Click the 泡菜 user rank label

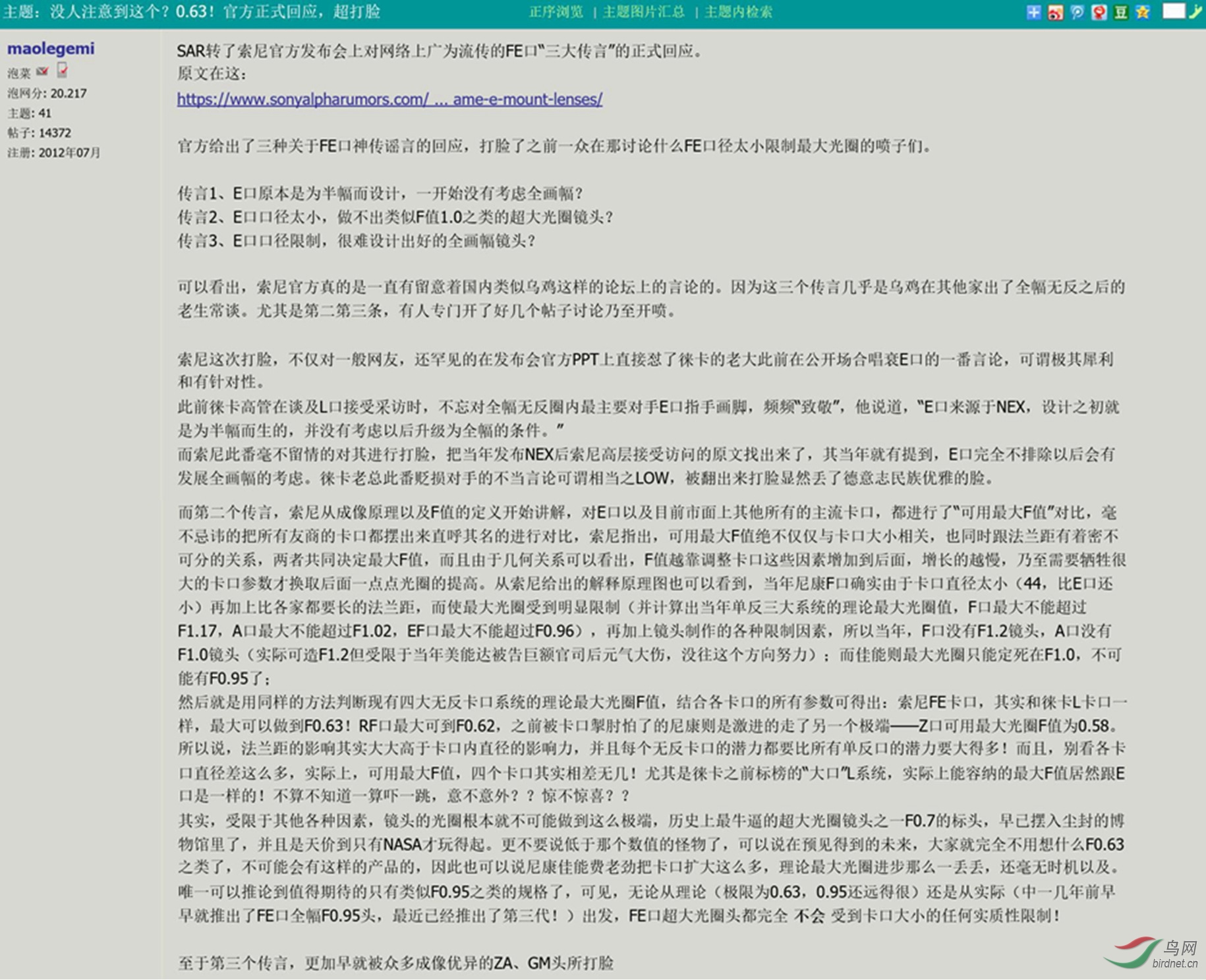[19, 72]
